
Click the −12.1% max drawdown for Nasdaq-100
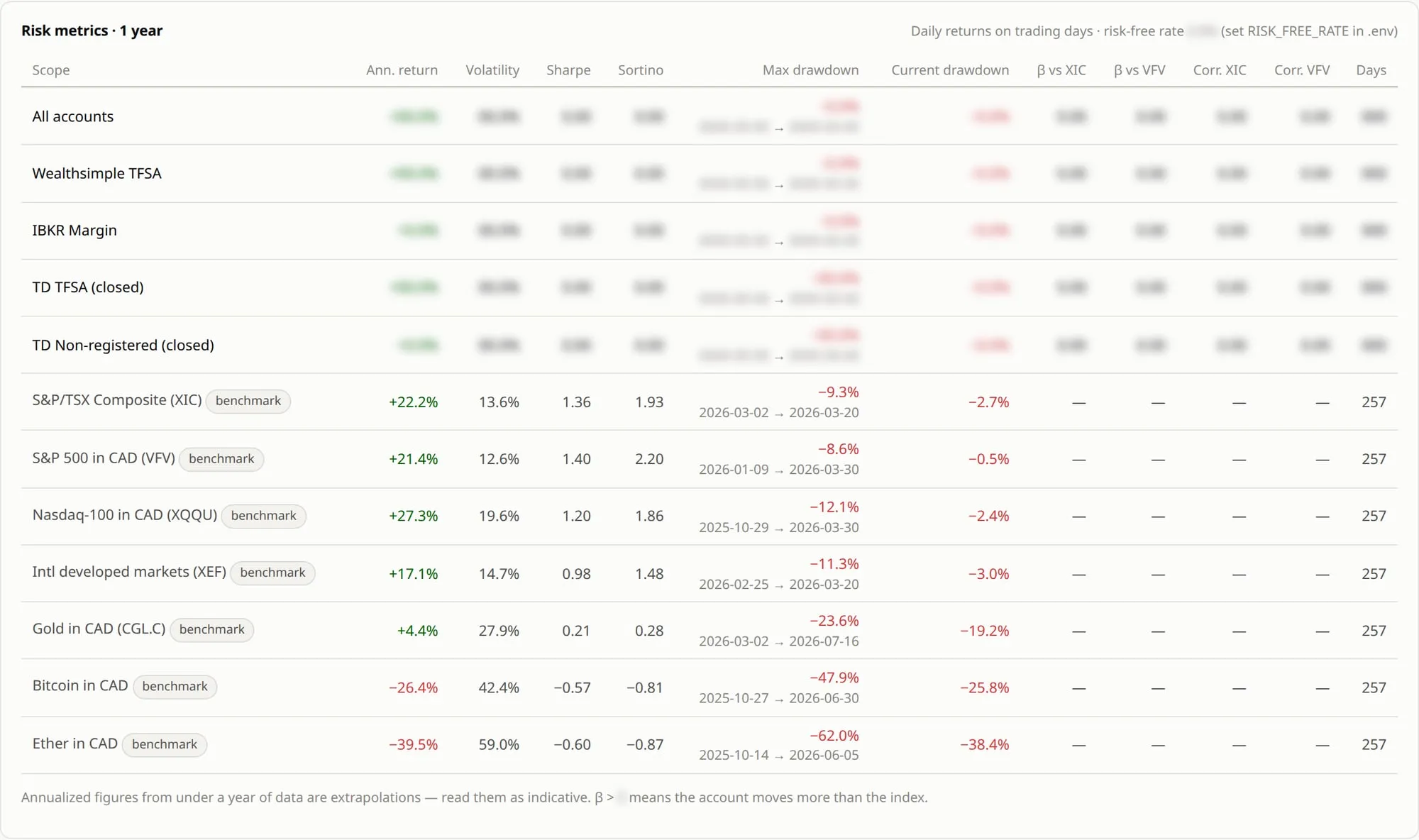tap(834, 507)
